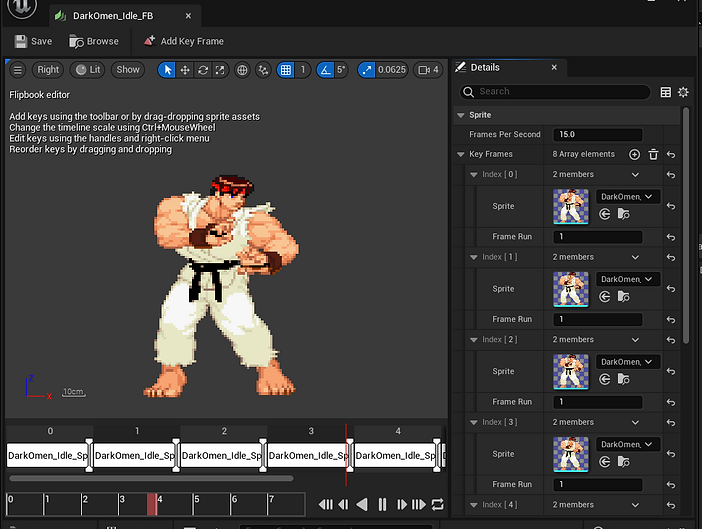Screen dimensions: 702x529
Task: Collapse Index [2] key frame
Action: (x=474, y=340)
